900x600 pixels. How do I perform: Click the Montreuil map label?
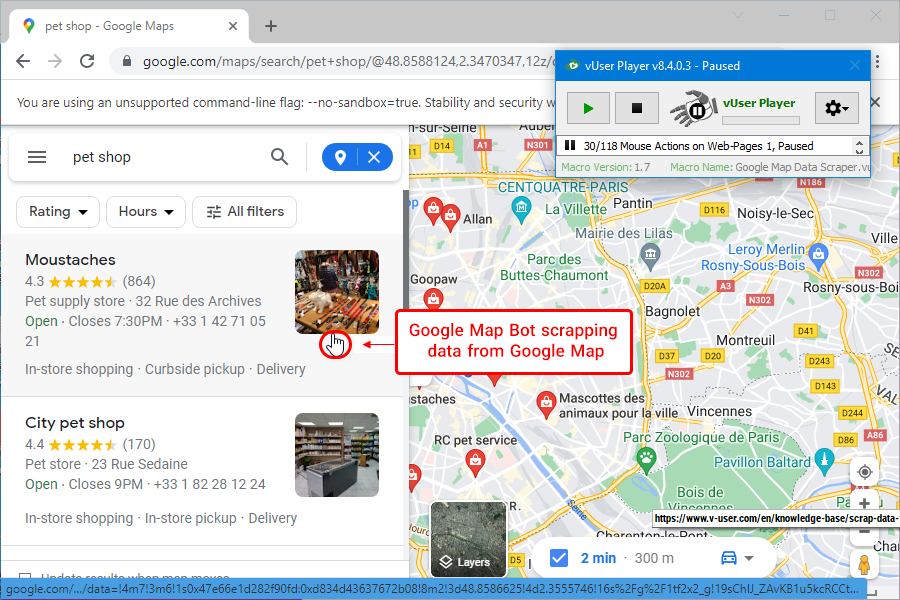point(746,340)
